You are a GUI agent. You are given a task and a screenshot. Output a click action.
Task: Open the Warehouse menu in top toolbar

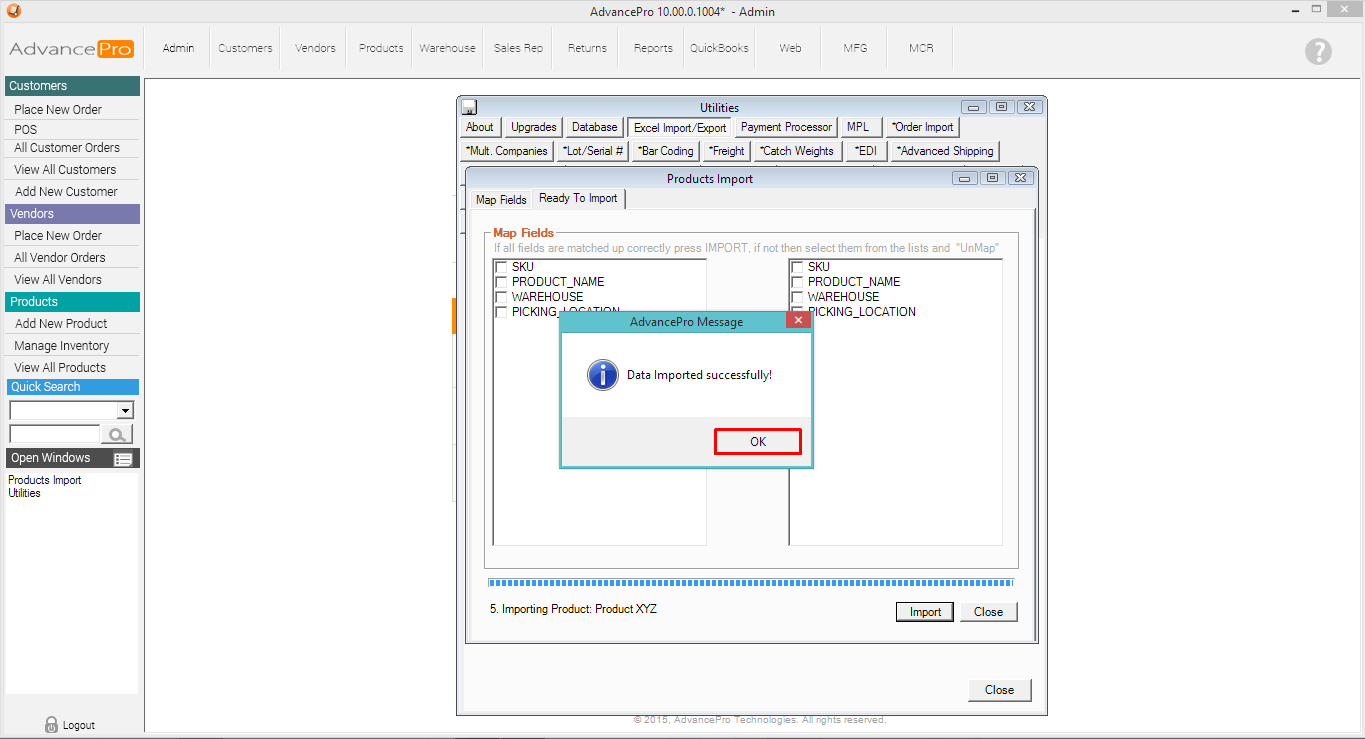447,48
